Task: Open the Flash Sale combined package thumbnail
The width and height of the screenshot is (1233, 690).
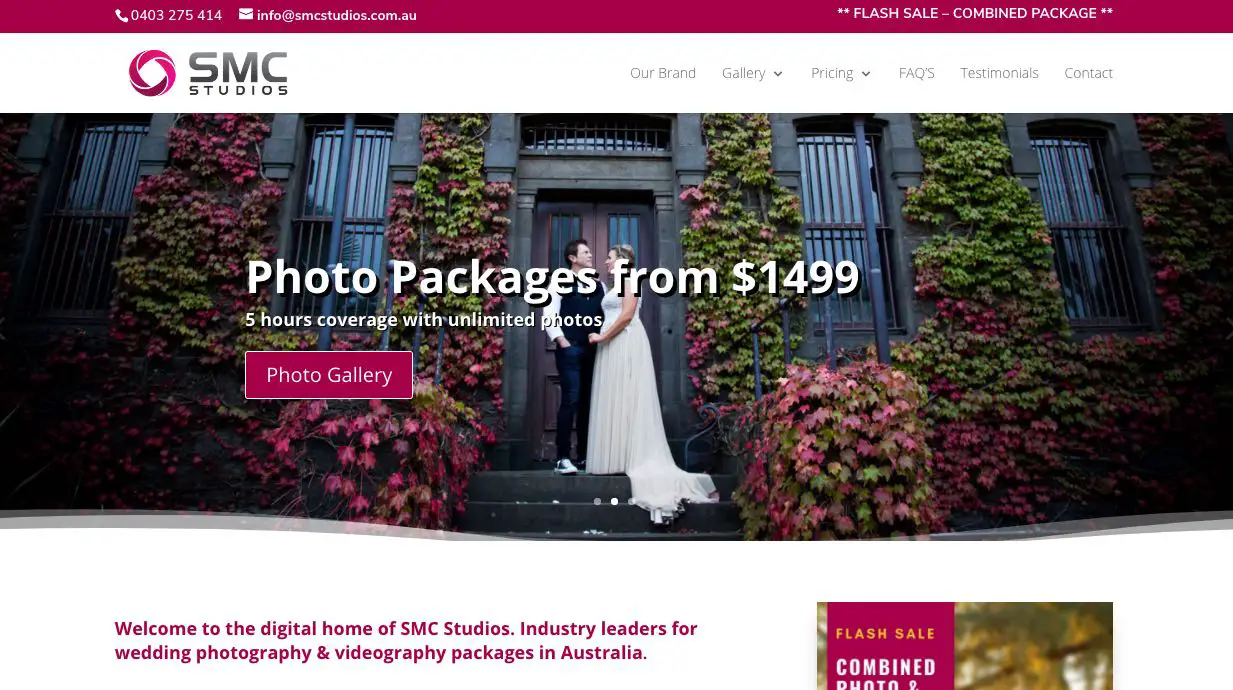Action: tap(965, 646)
